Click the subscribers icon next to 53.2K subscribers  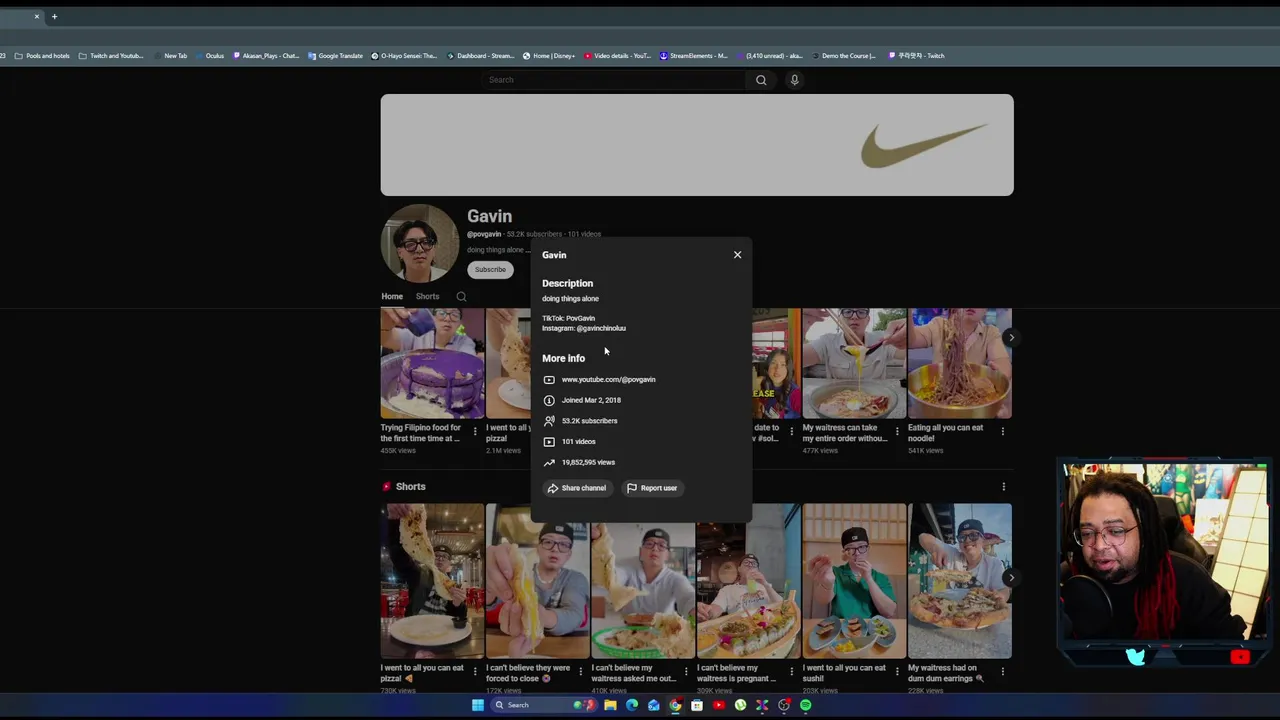click(x=549, y=421)
